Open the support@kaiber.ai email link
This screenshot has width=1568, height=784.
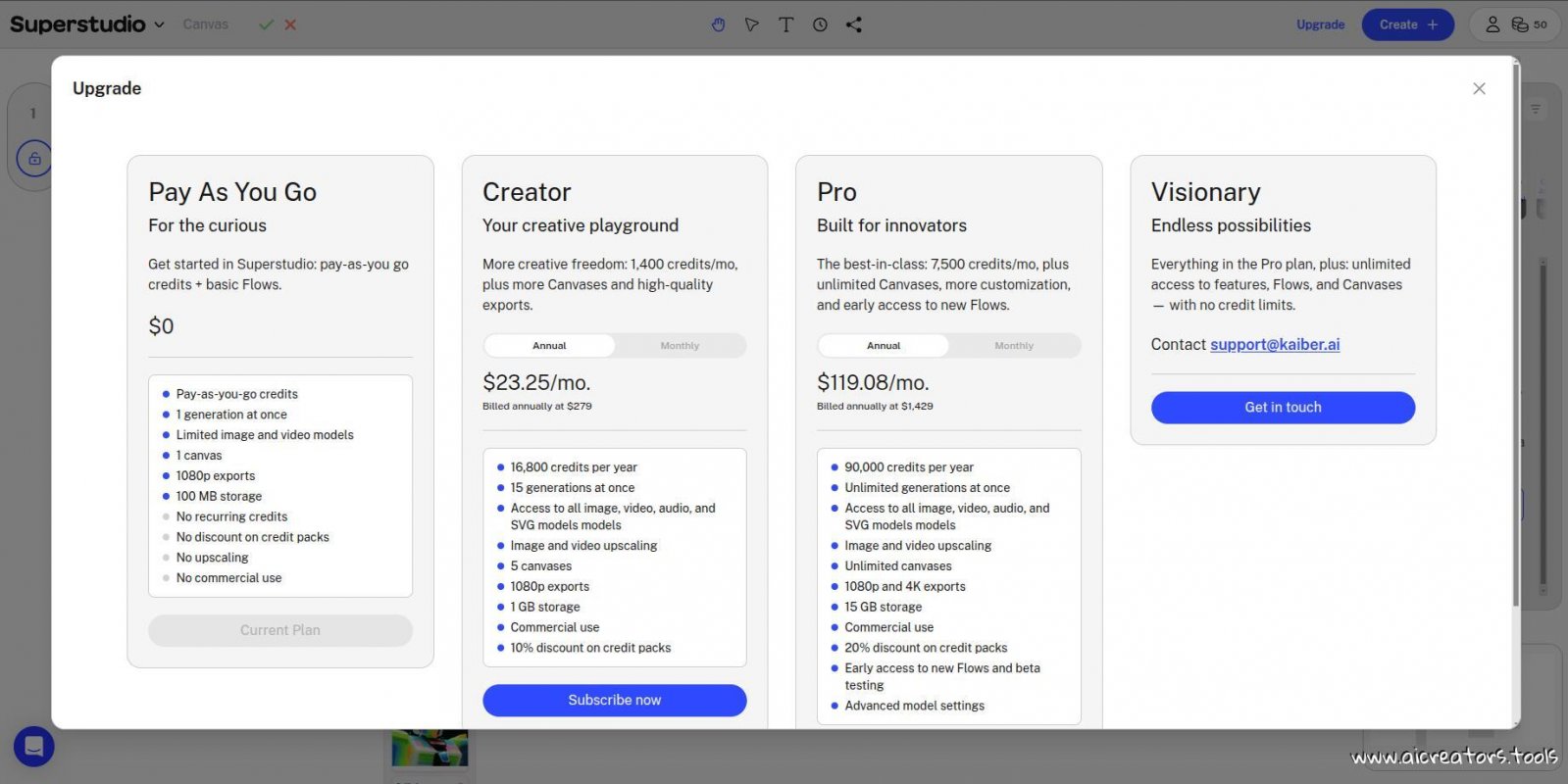point(1275,344)
